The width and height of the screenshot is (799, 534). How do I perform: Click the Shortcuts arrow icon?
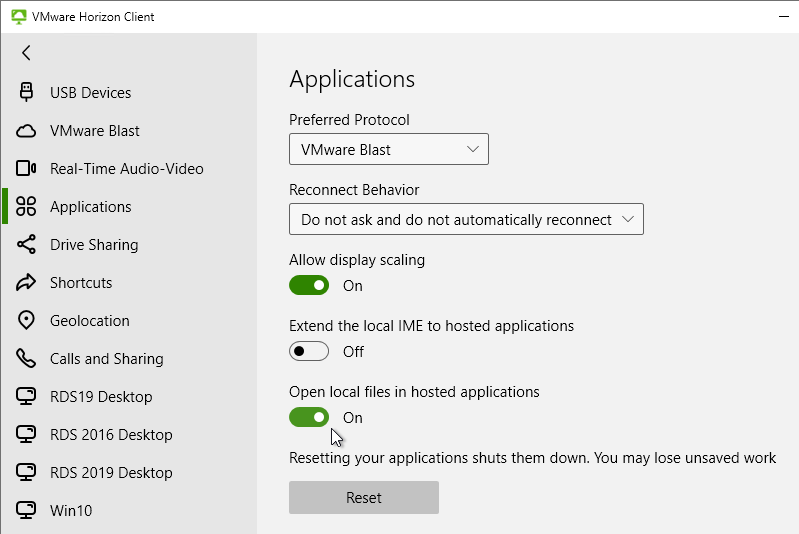coord(26,282)
